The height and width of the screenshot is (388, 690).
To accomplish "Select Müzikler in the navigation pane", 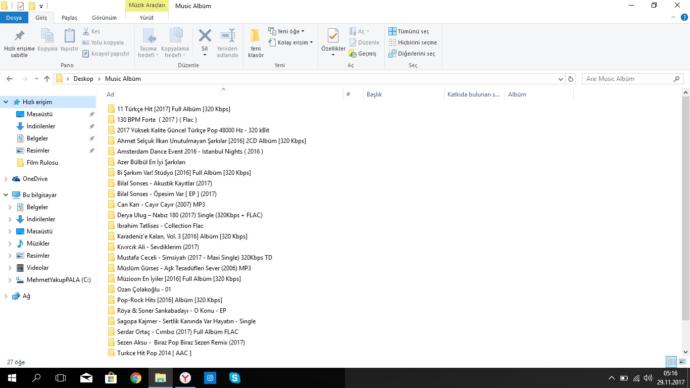I will coord(38,243).
